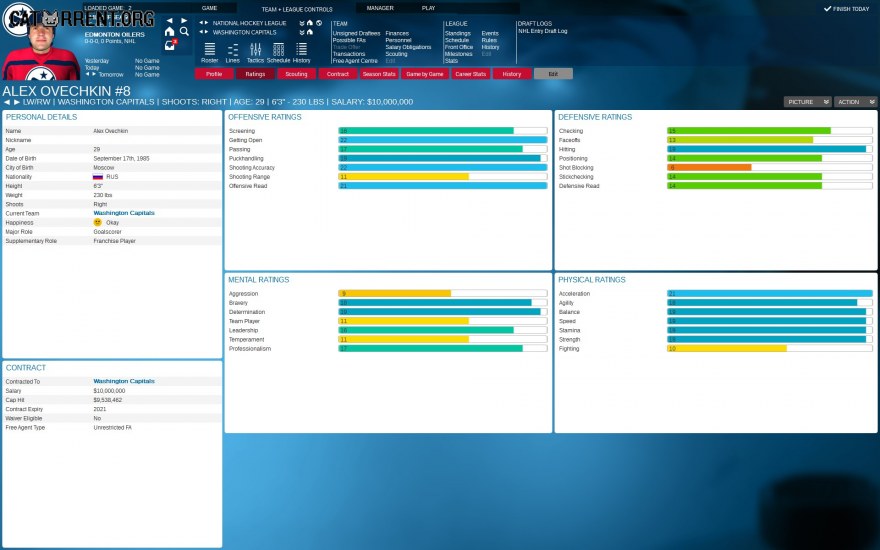
Task: Click FINISH TODAY
Action: (846, 9)
